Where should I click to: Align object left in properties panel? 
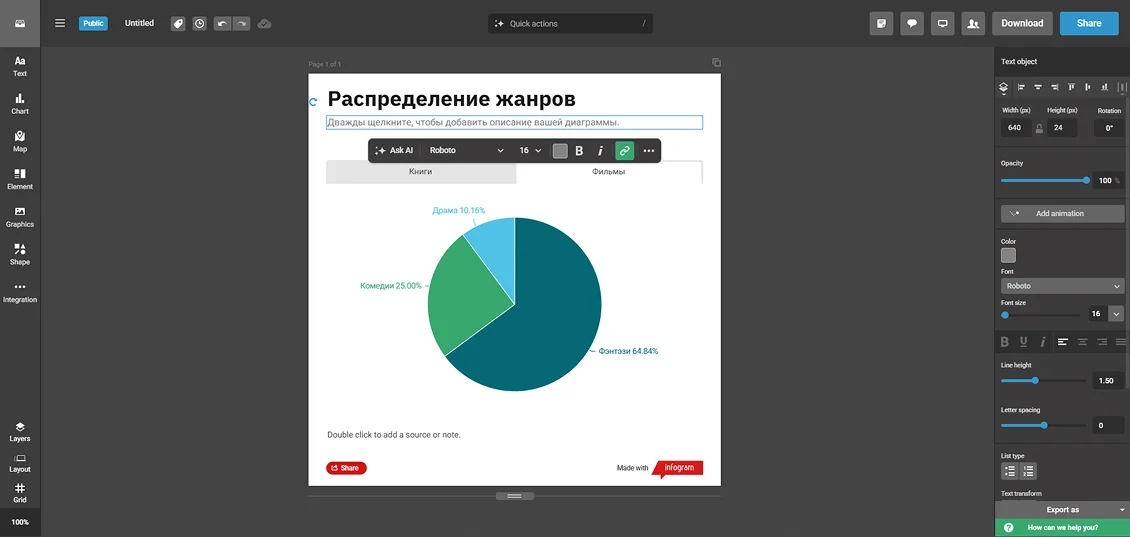(x=1021, y=87)
